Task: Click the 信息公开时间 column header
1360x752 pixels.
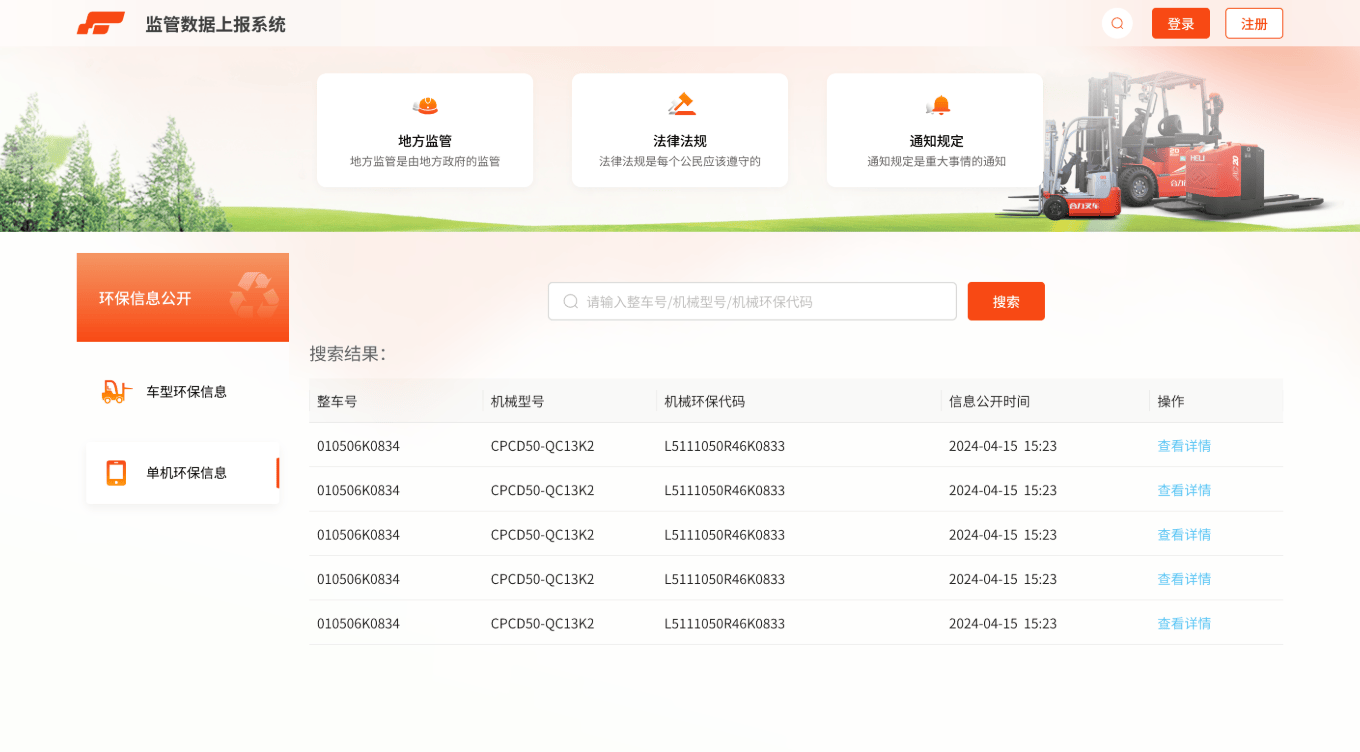Action: [989, 401]
